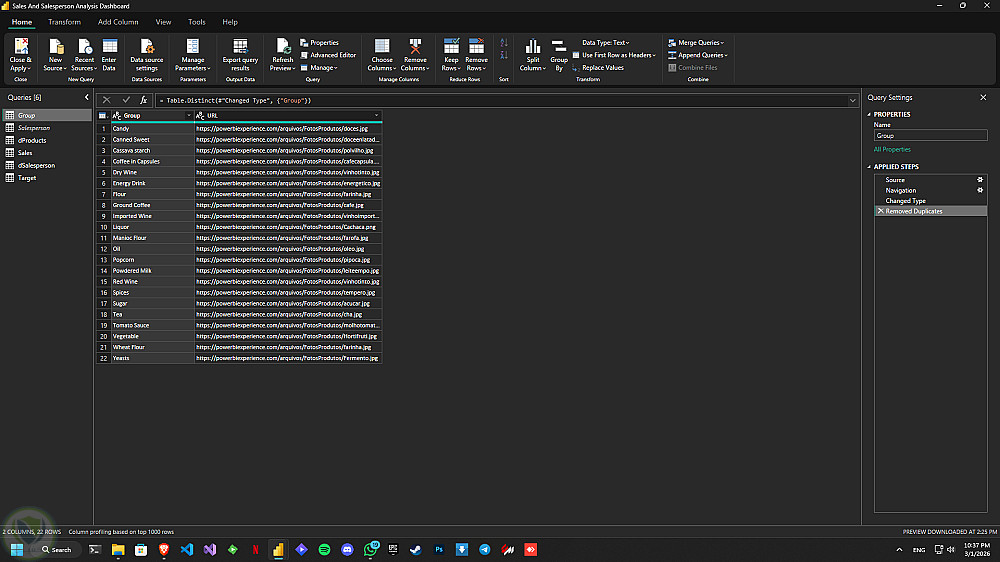
Task: Click the Candy cell
Action: (x=152, y=128)
